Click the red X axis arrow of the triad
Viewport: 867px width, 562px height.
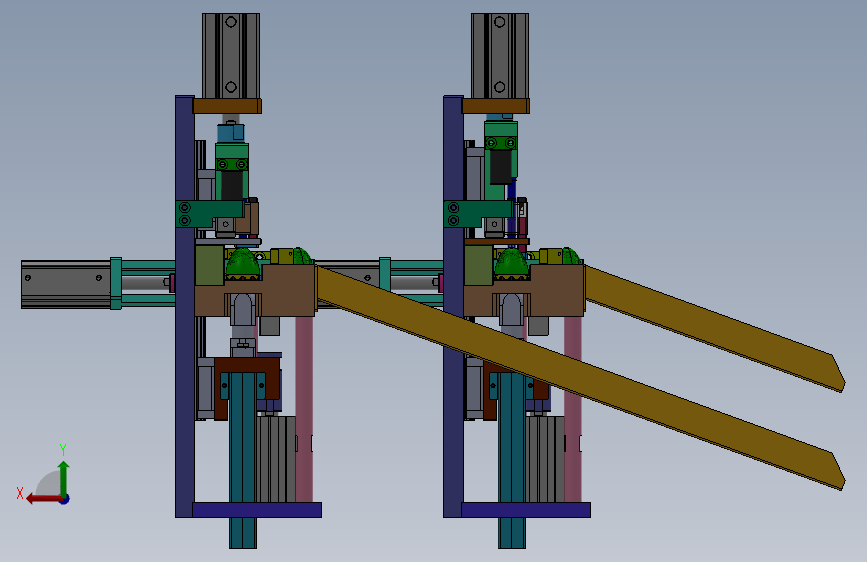click(43, 499)
